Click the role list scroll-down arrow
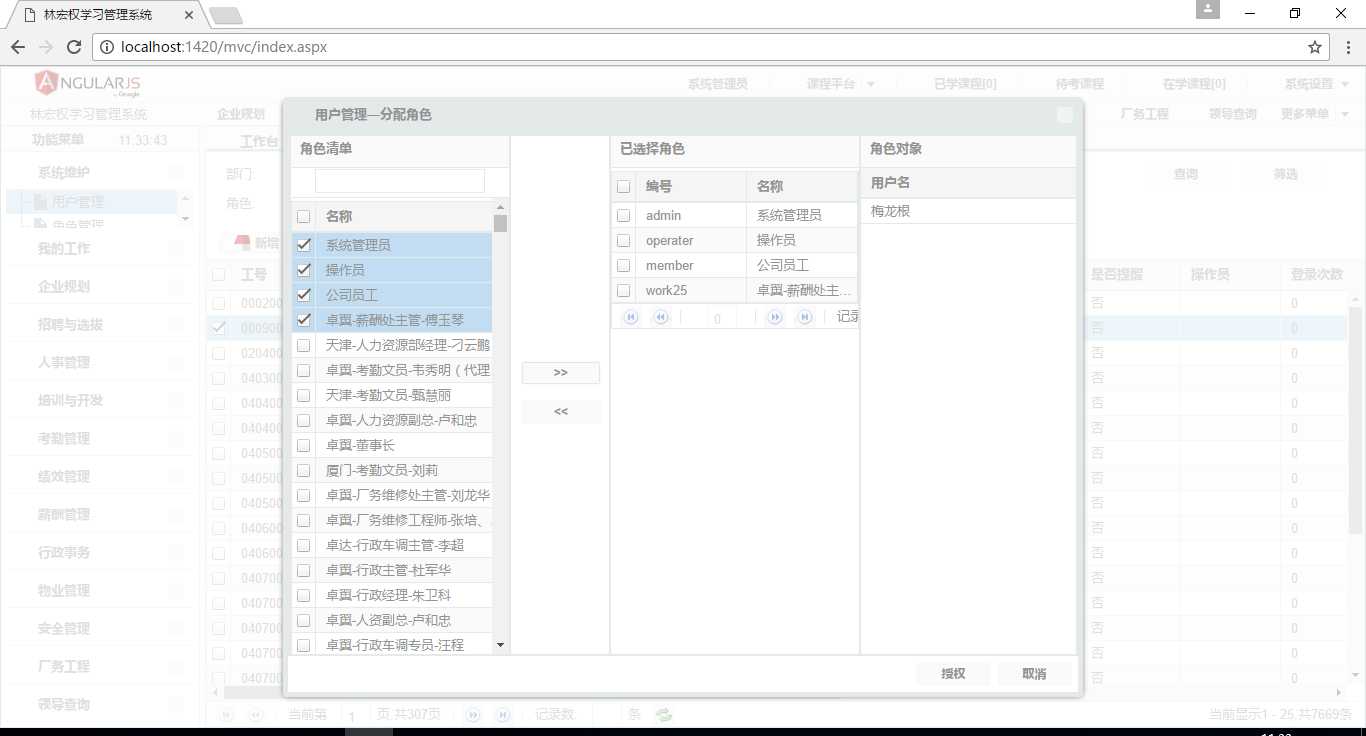Viewport: 1366px width, 736px height. (501, 645)
